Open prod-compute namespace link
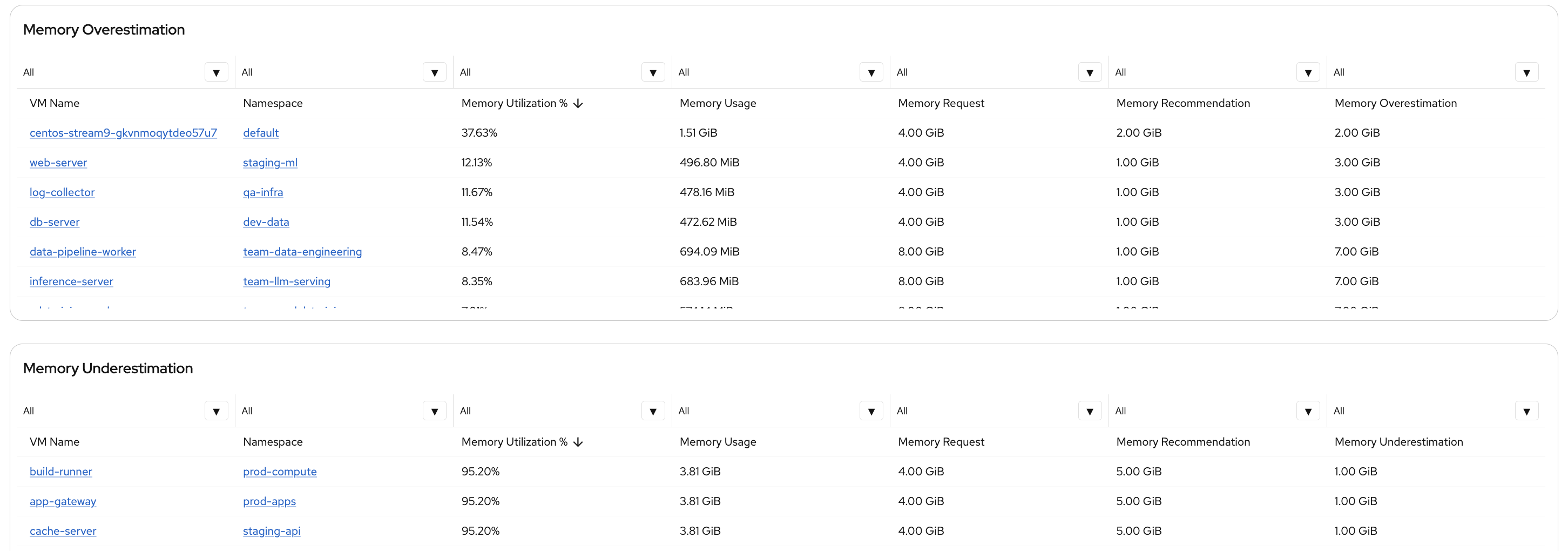This screenshot has height=551, width=1568. (280, 472)
